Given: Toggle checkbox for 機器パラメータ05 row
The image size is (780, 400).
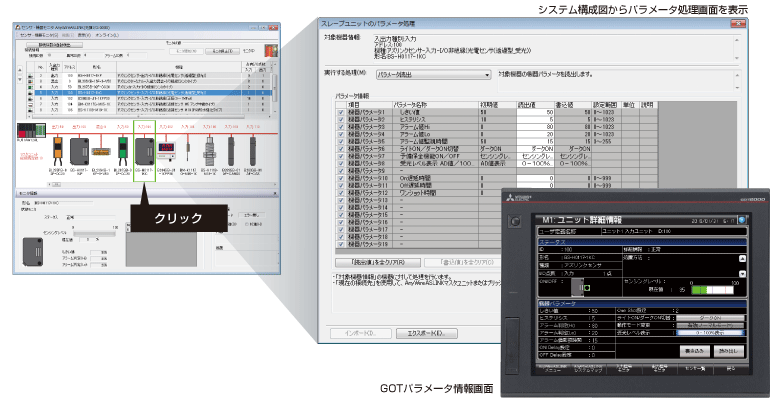Looking at the screenshot, I should (341, 141).
